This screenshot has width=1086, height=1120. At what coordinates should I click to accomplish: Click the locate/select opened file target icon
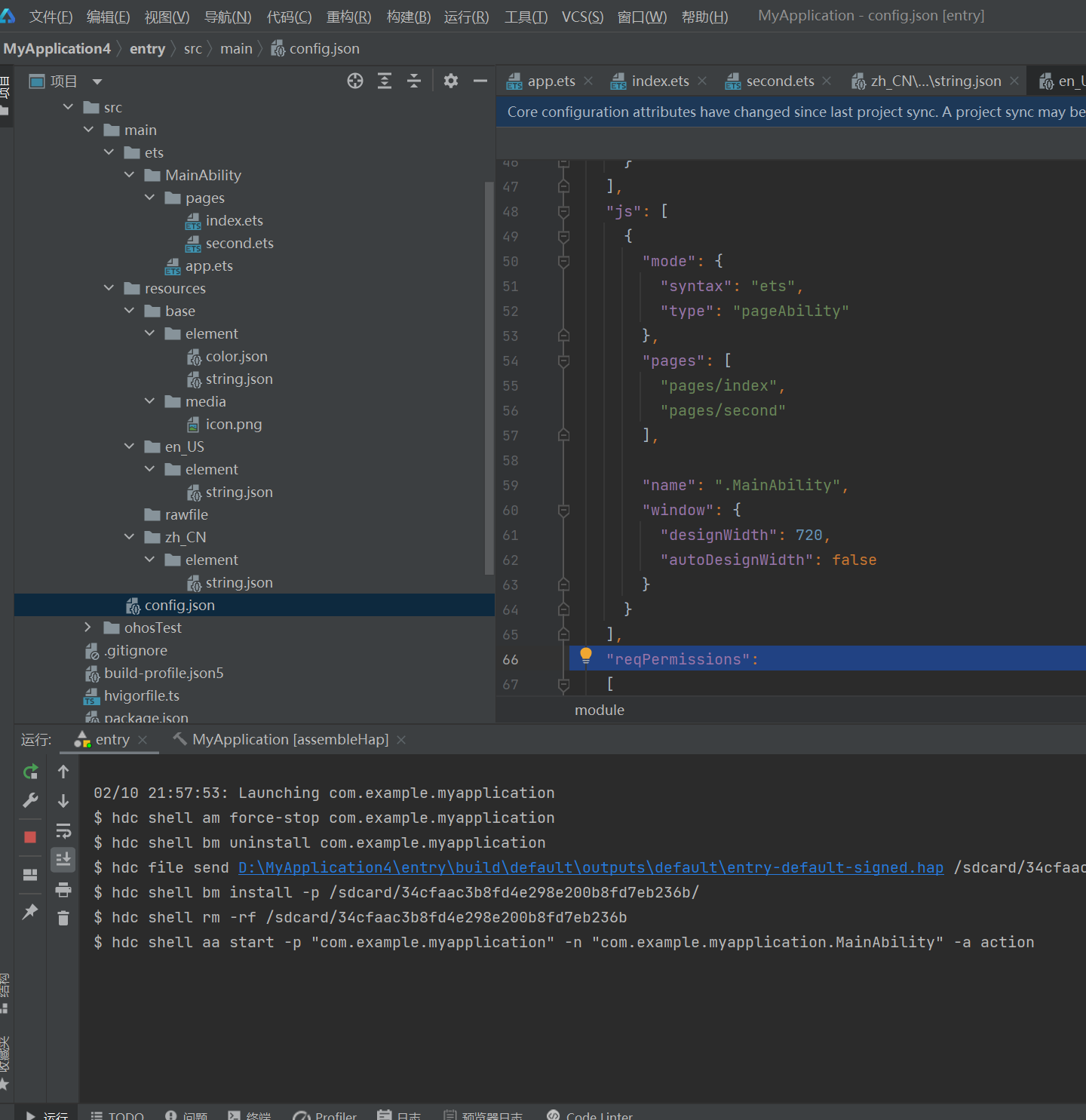point(355,81)
